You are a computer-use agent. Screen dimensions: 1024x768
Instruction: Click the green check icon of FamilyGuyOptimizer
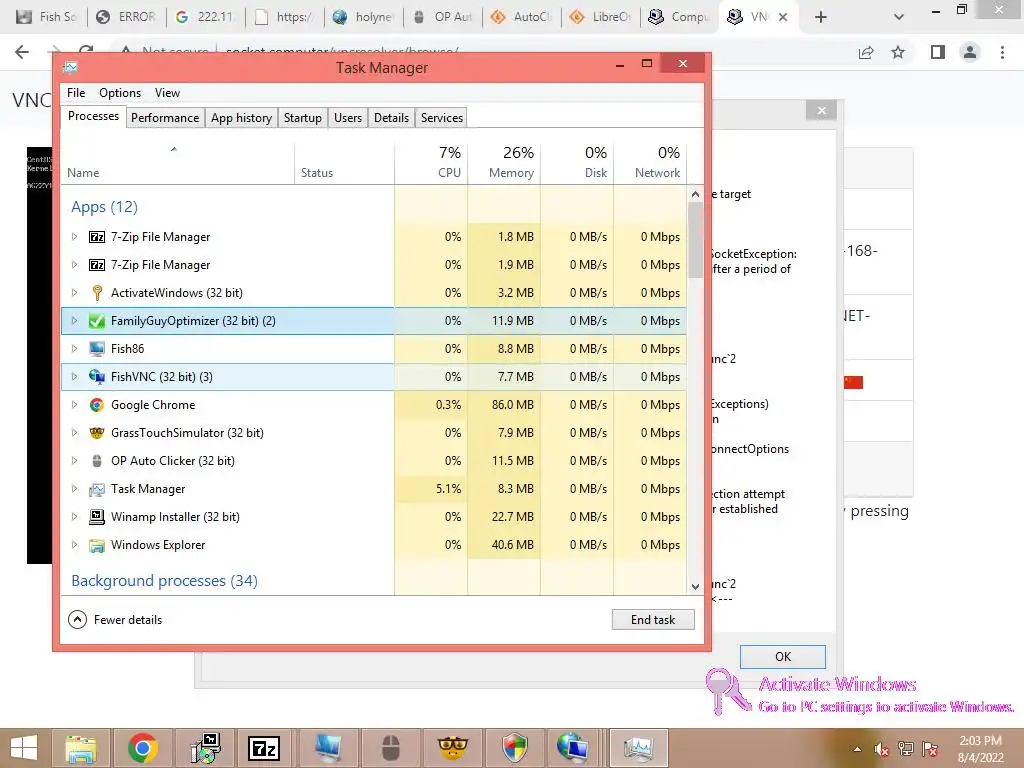coord(97,321)
